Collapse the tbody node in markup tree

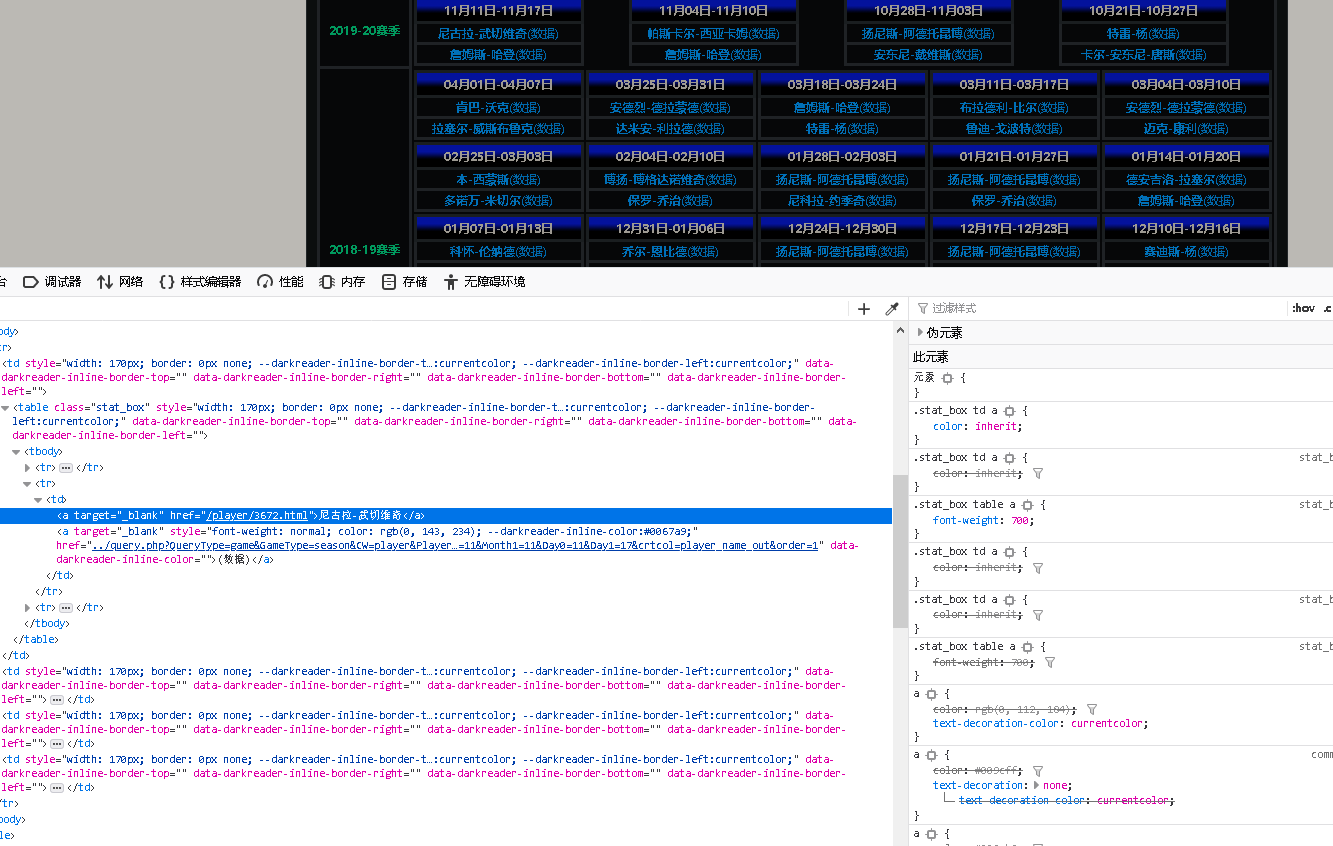tap(17, 452)
